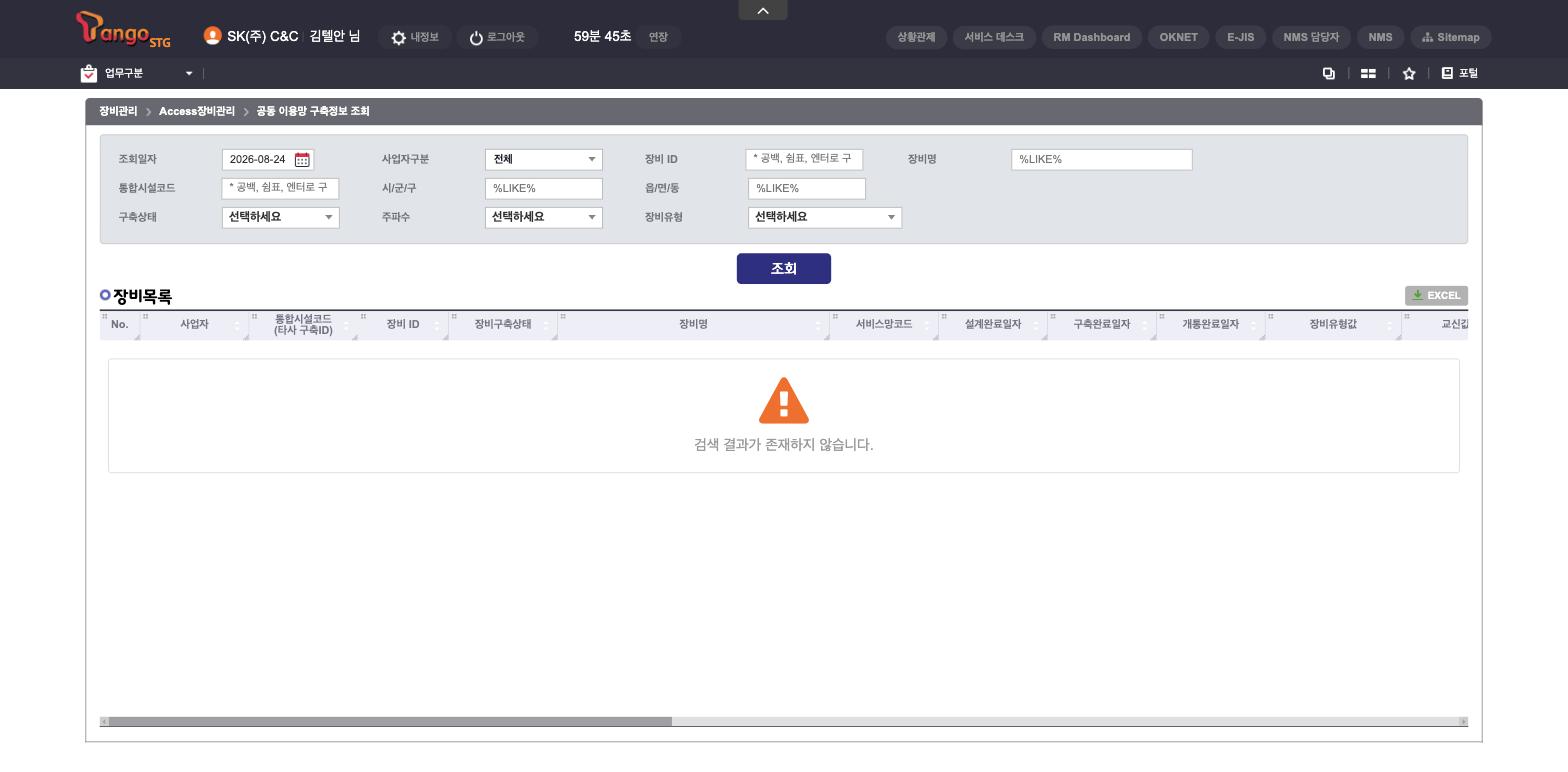Export list with EXCEL button

point(1436,296)
